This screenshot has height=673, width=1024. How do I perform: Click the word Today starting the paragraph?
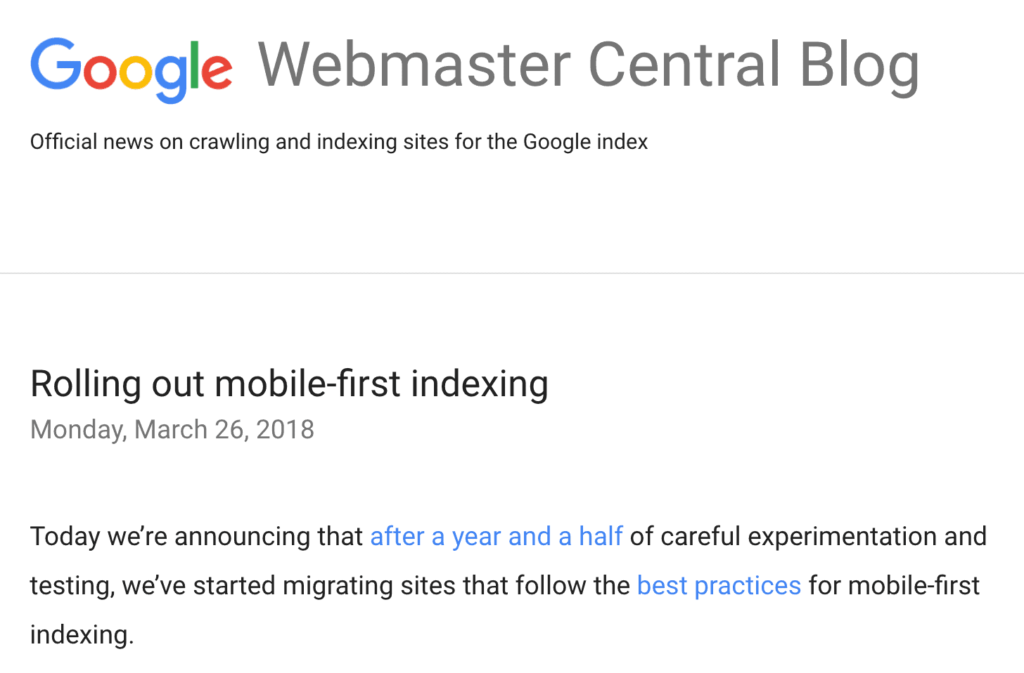(x=62, y=537)
